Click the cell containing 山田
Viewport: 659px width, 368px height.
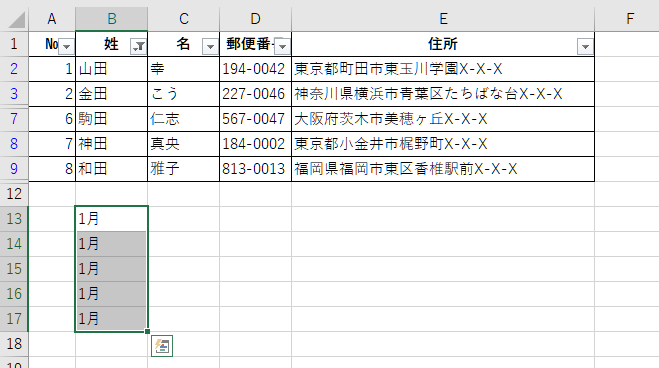click(x=111, y=69)
